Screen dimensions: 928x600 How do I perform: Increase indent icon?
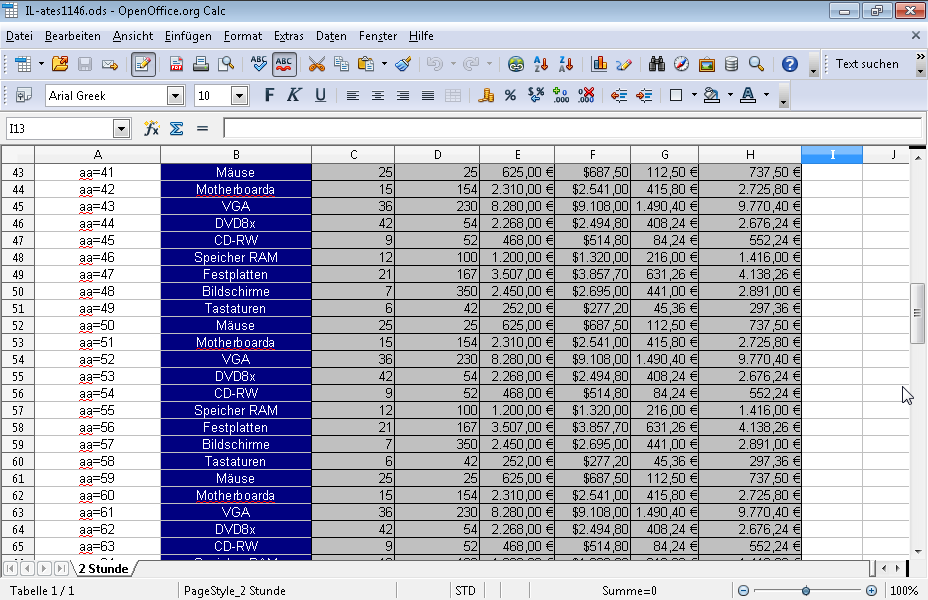click(x=644, y=95)
